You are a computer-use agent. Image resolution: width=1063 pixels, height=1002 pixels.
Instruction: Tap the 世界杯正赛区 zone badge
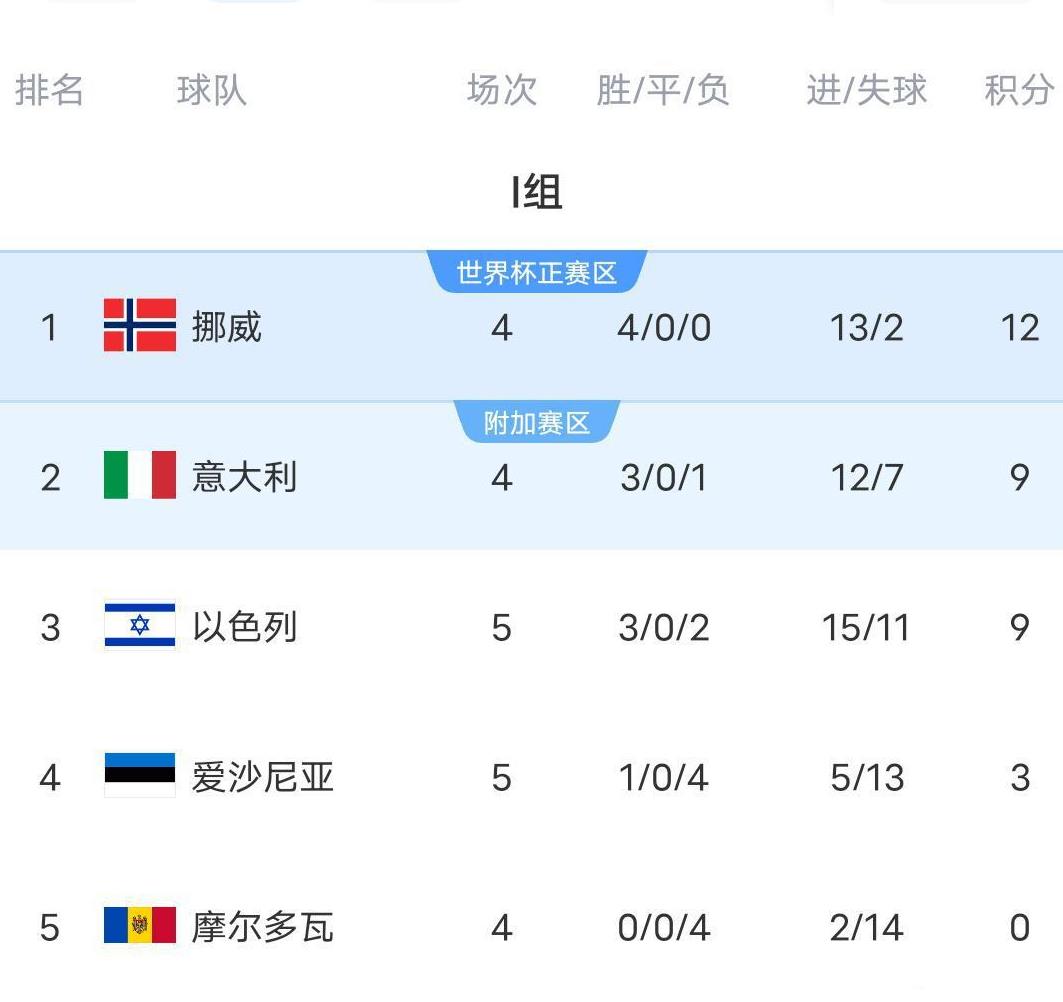tap(537, 273)
